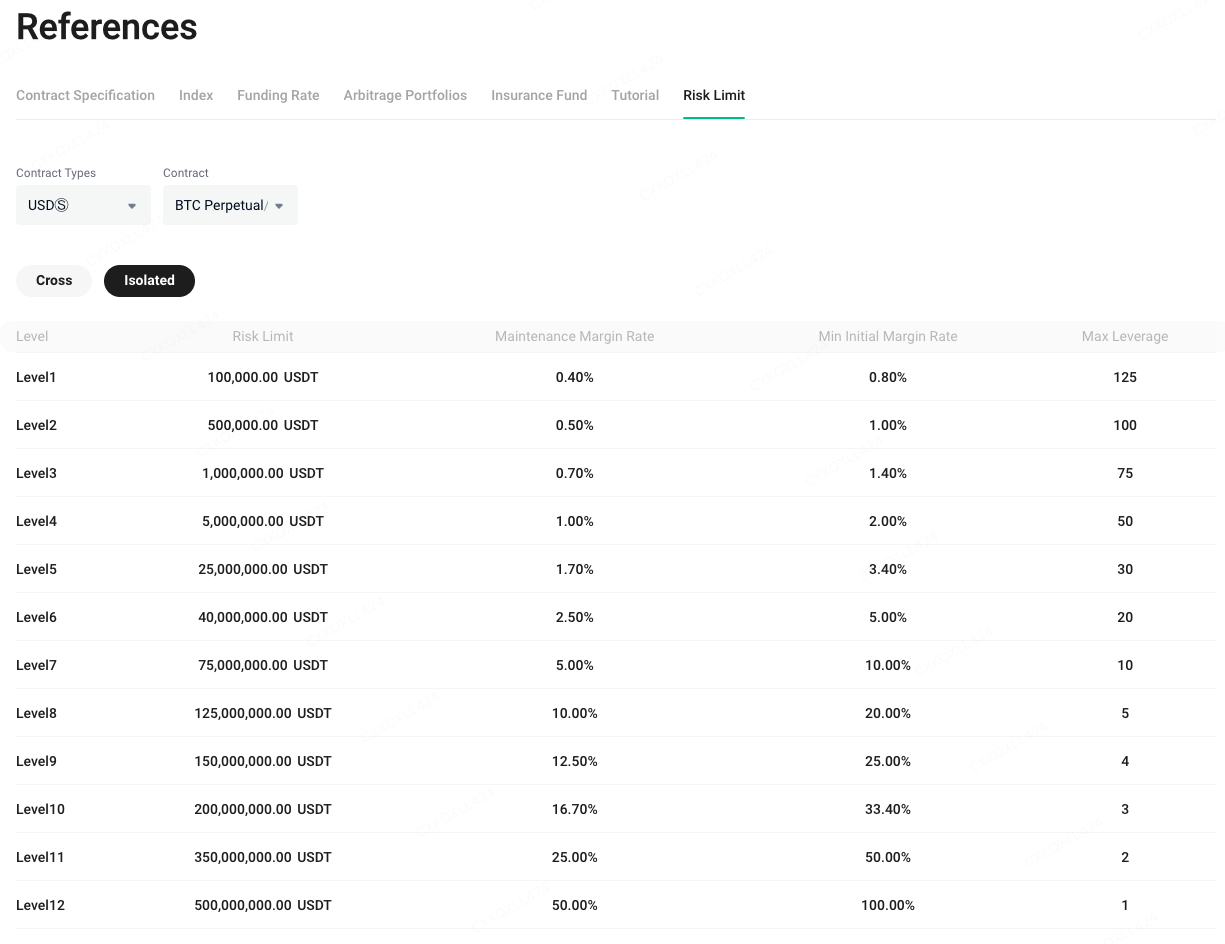
Task: View the Insurance Fund tab
Action: point(539,95)
